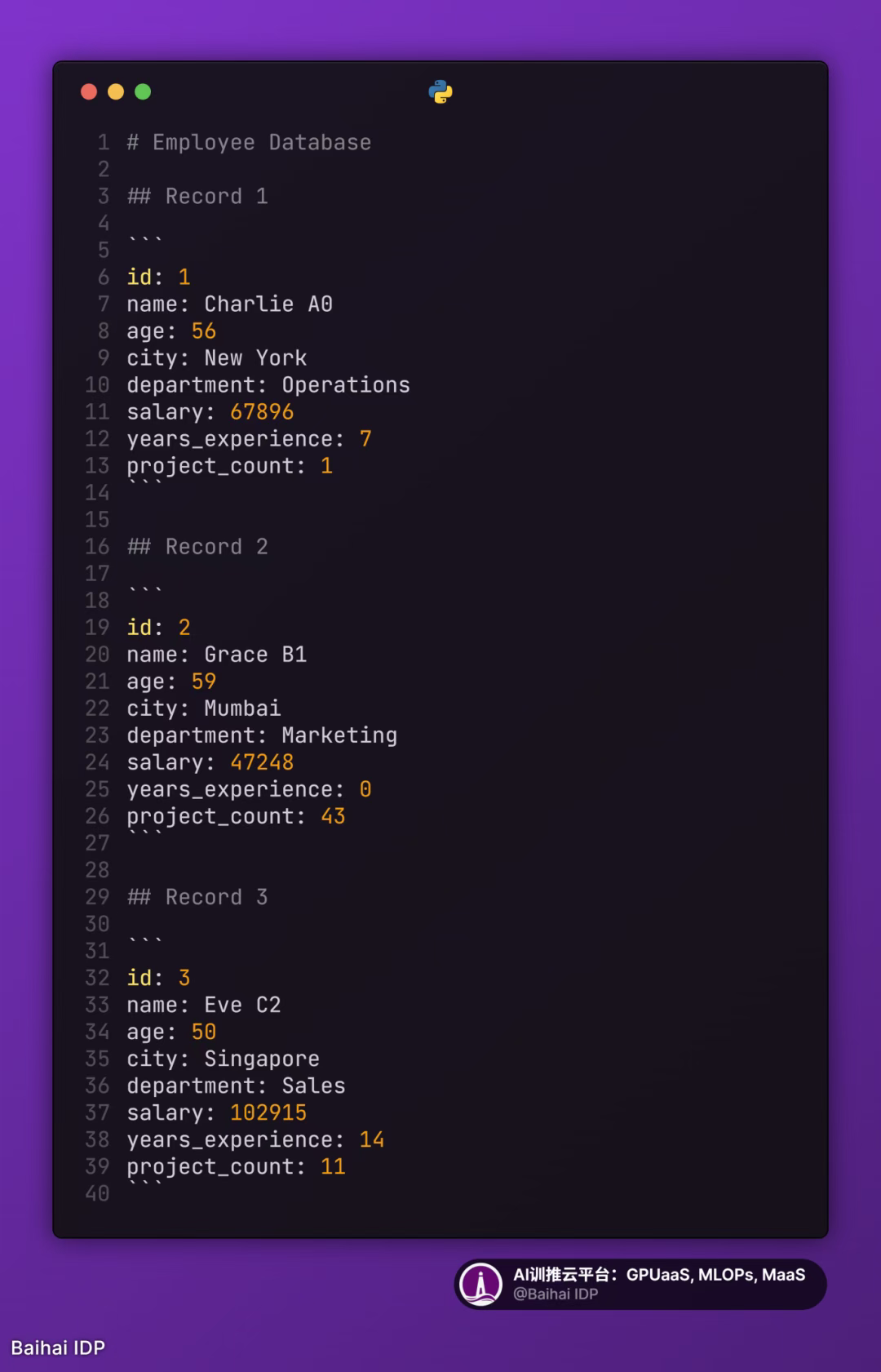The height and width of the screenshot is (1372, 881).
Task: Click the Baihai IDP lighthouse logo
Action: coord(480,1284)
